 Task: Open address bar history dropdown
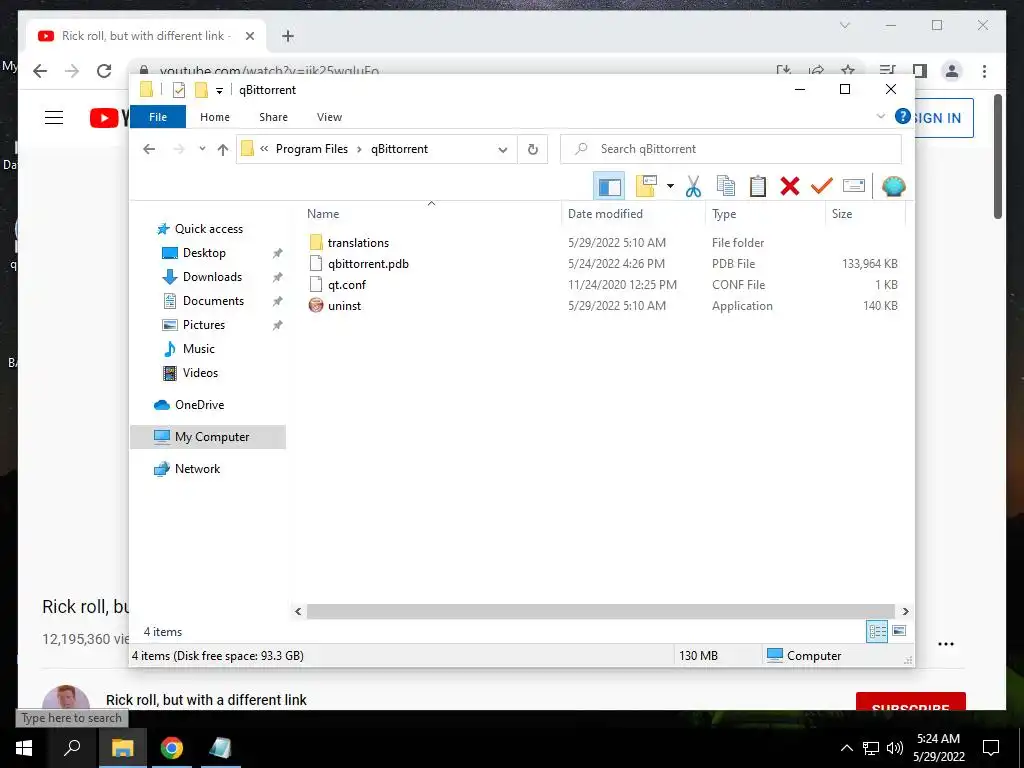click(x=502, y=150)
